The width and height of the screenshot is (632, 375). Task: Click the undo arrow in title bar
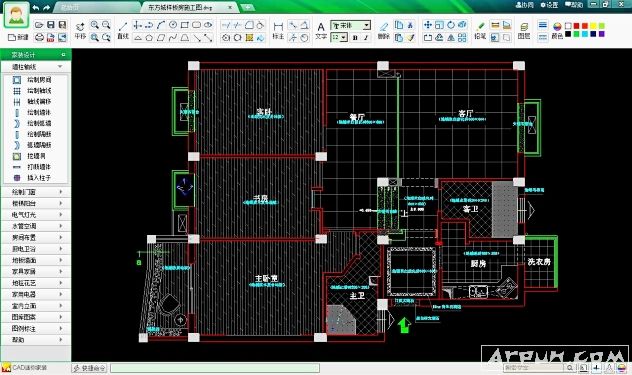point(36,7)
